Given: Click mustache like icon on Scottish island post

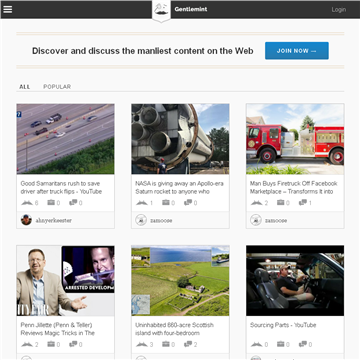Looking at the screenshot, I should tap(142, 344).
